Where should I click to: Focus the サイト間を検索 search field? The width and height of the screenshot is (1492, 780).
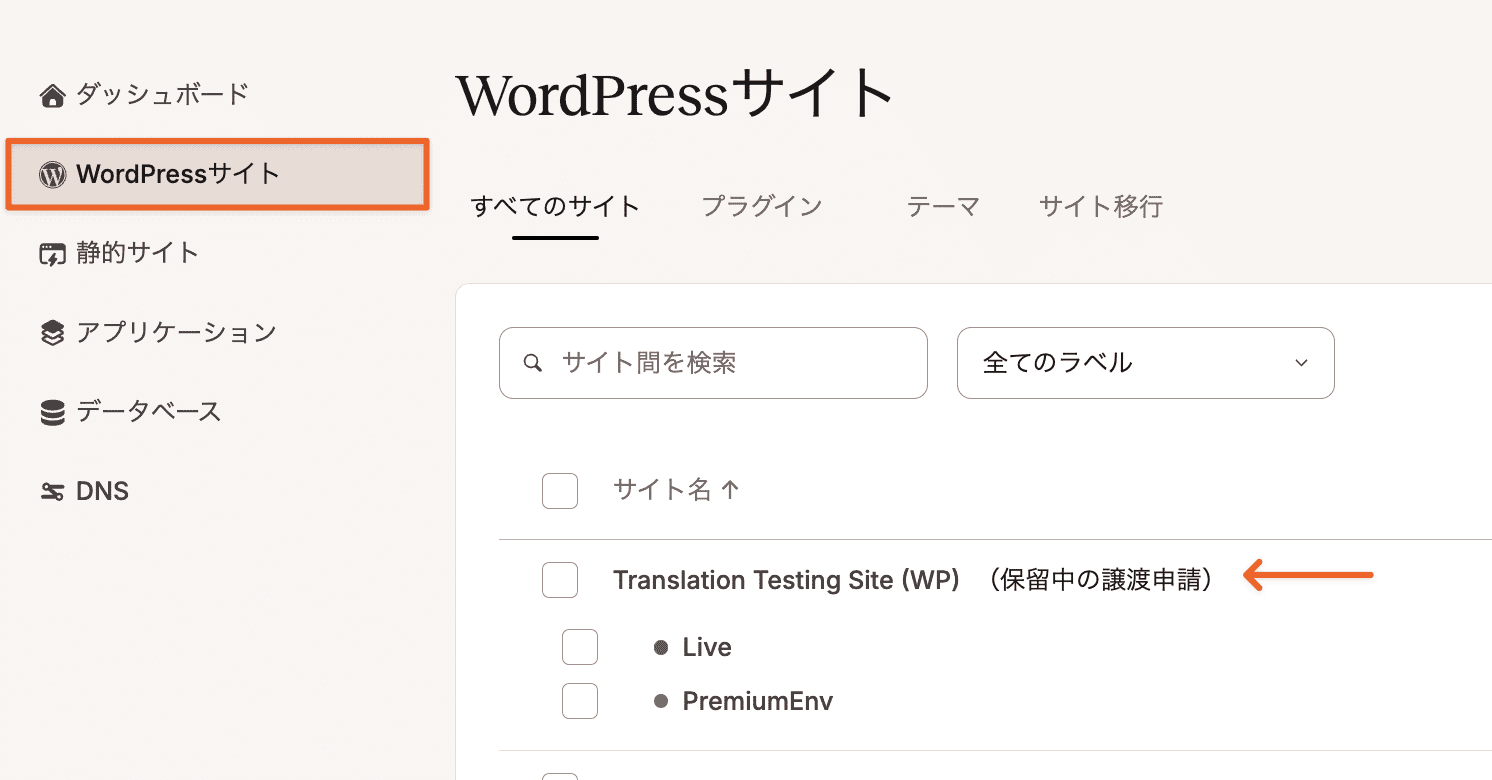pos(713,363)
